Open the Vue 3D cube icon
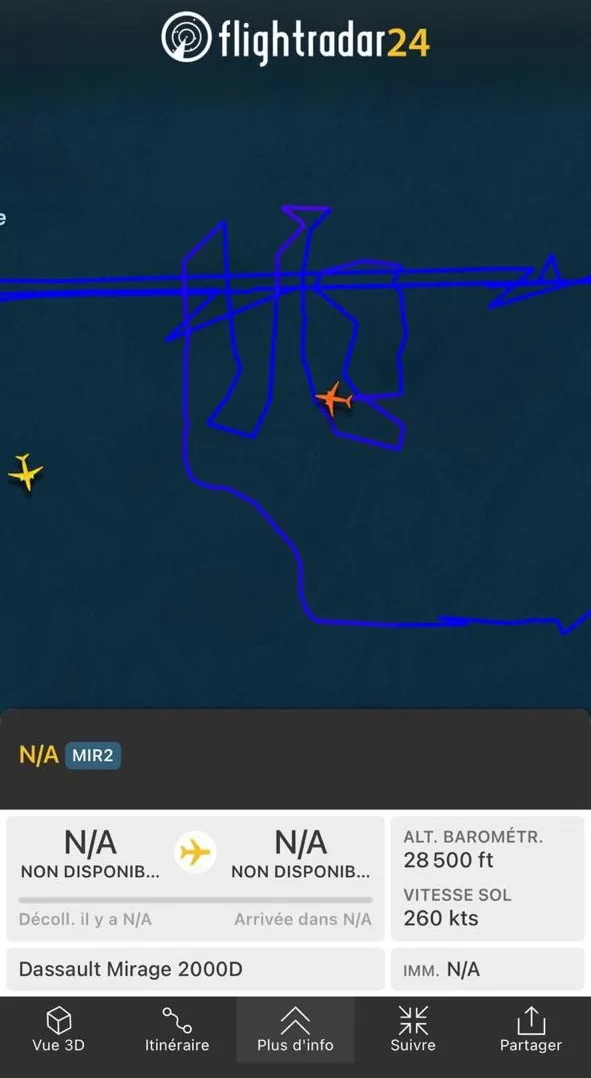 coord(58,1020)
